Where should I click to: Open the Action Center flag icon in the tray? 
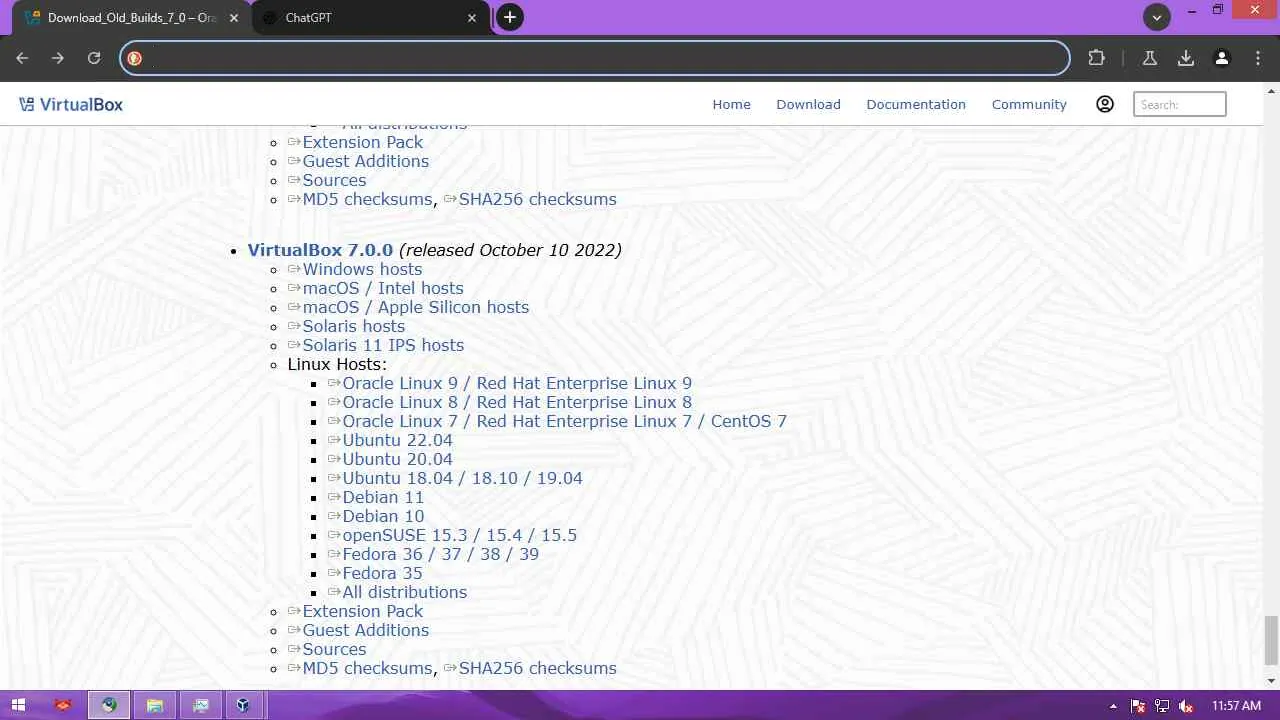click(x=1138, y=706)
